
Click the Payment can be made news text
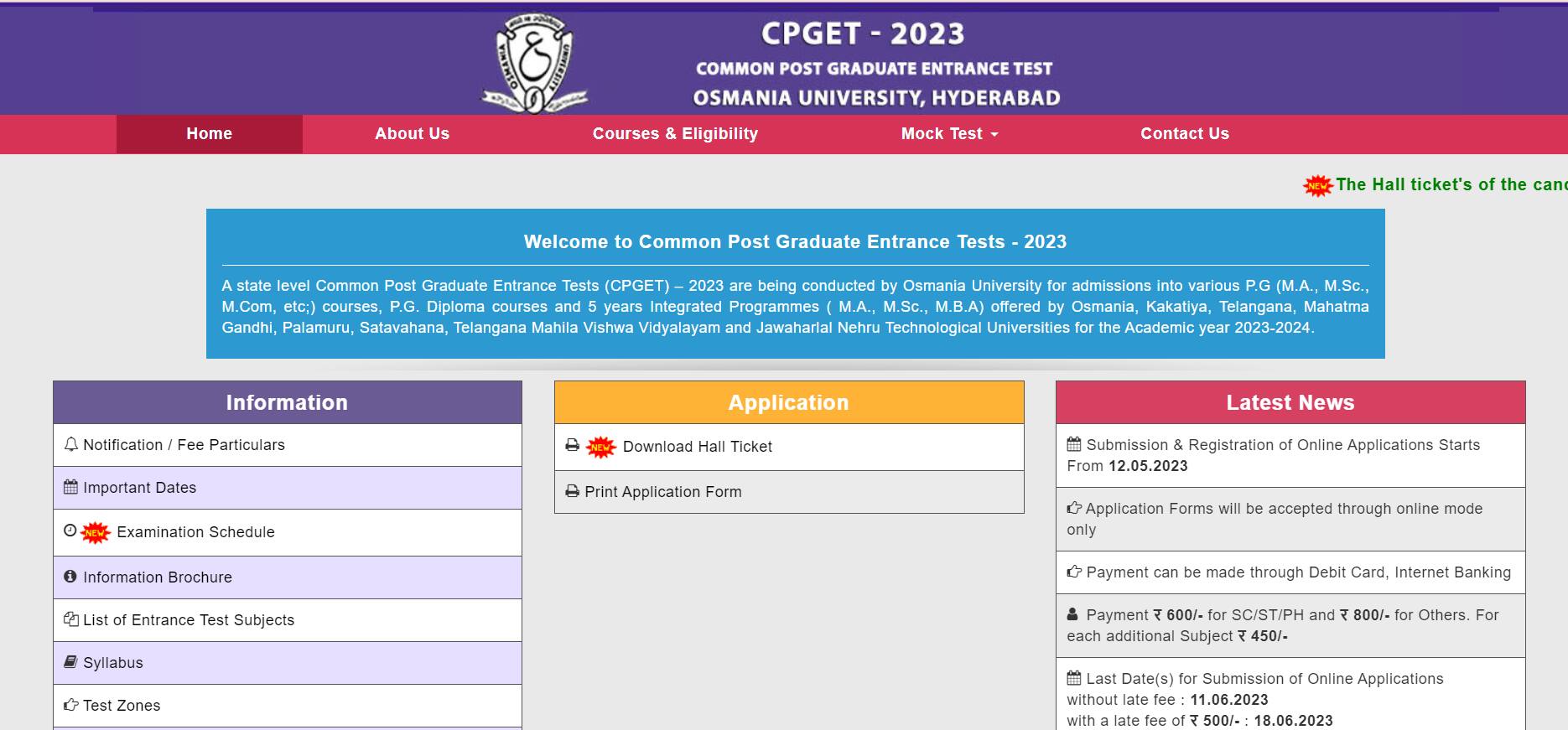(x=1298, y=572)
